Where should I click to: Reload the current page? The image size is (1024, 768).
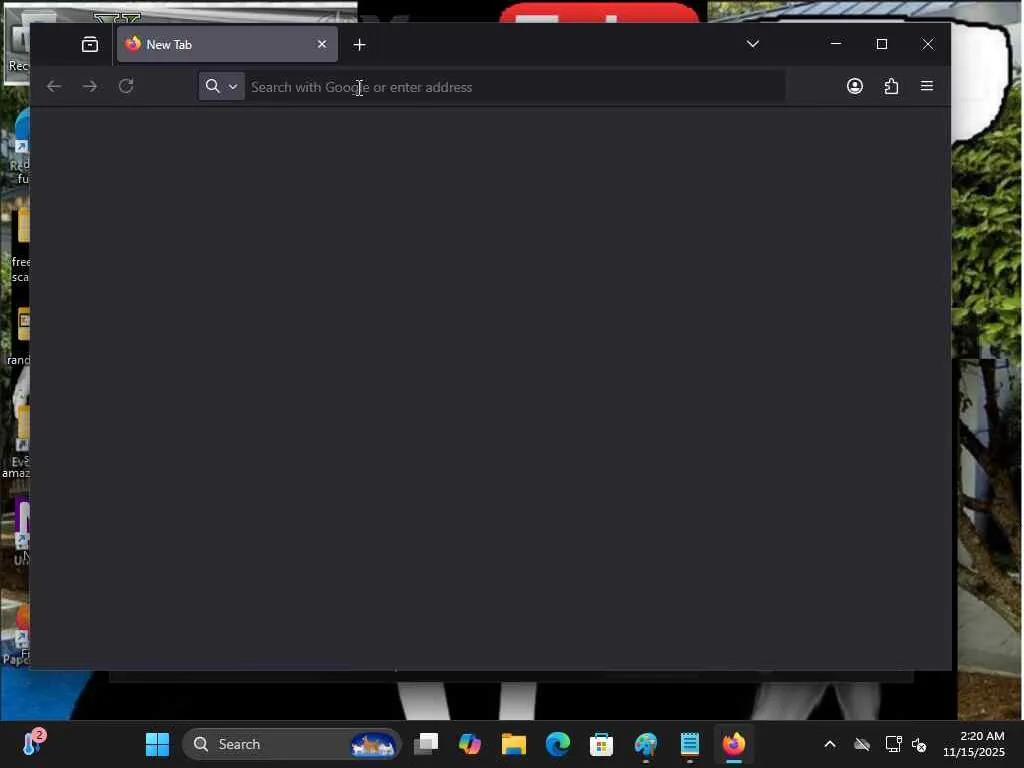click(126, 86)
